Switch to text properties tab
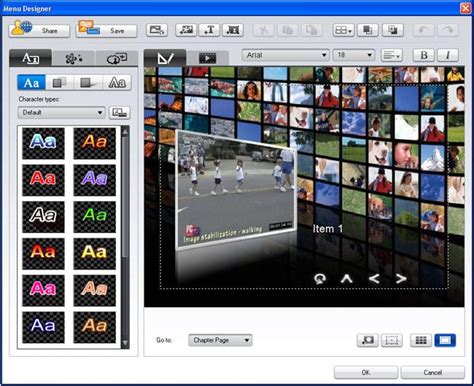474x386 pixels. (30, 58)
